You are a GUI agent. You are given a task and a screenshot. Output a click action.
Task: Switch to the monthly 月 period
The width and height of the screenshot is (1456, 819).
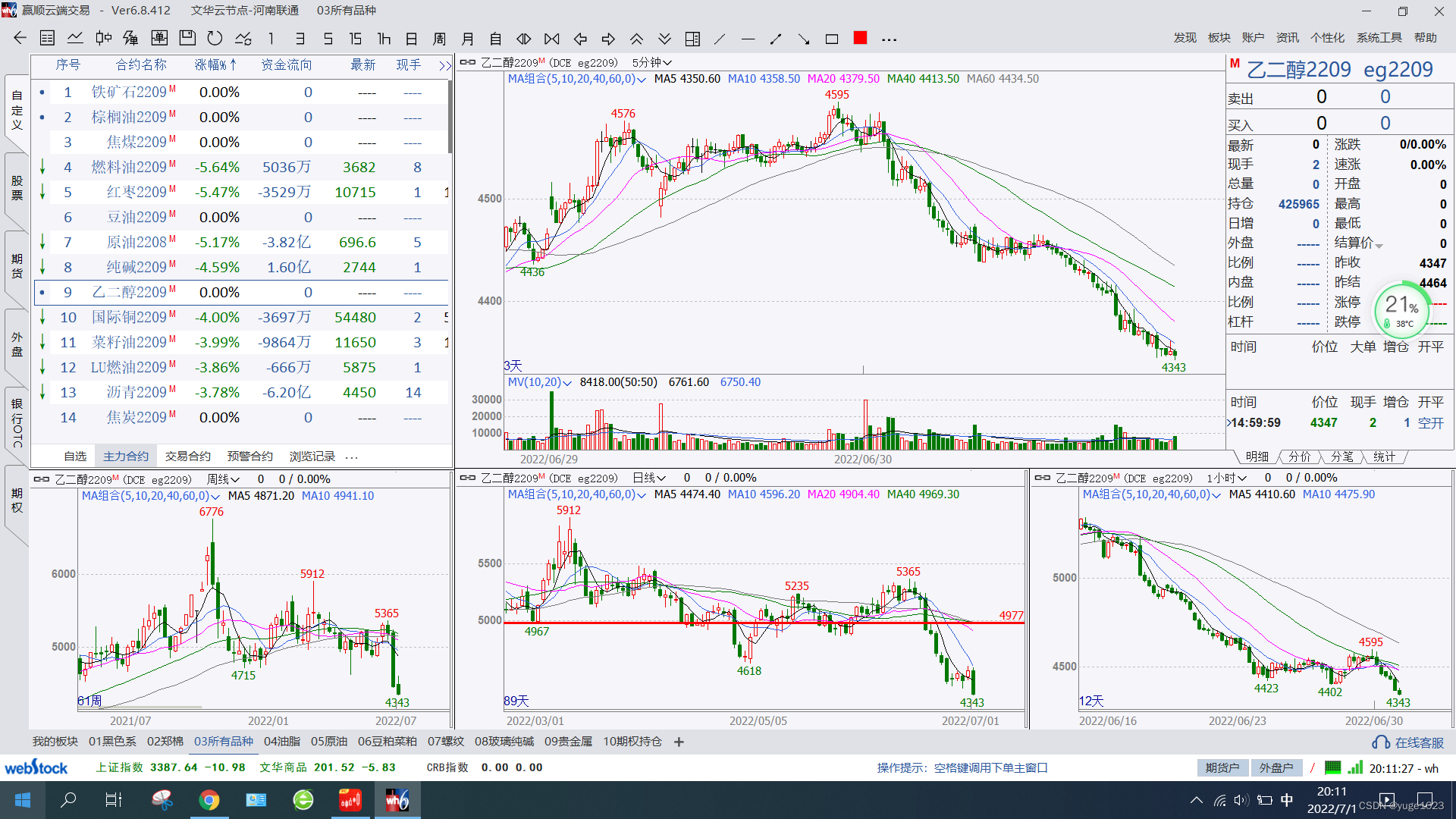tap(468, 39)
